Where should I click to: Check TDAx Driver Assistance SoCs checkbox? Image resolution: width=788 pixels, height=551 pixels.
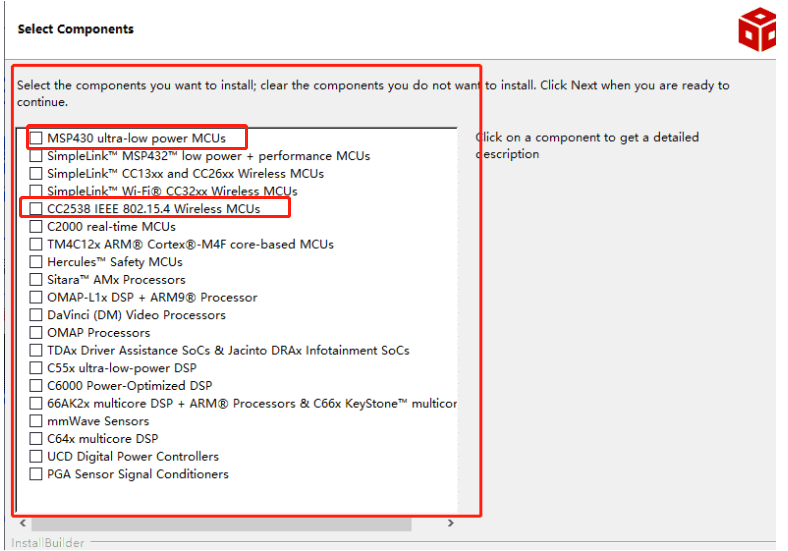coord(36,350)
